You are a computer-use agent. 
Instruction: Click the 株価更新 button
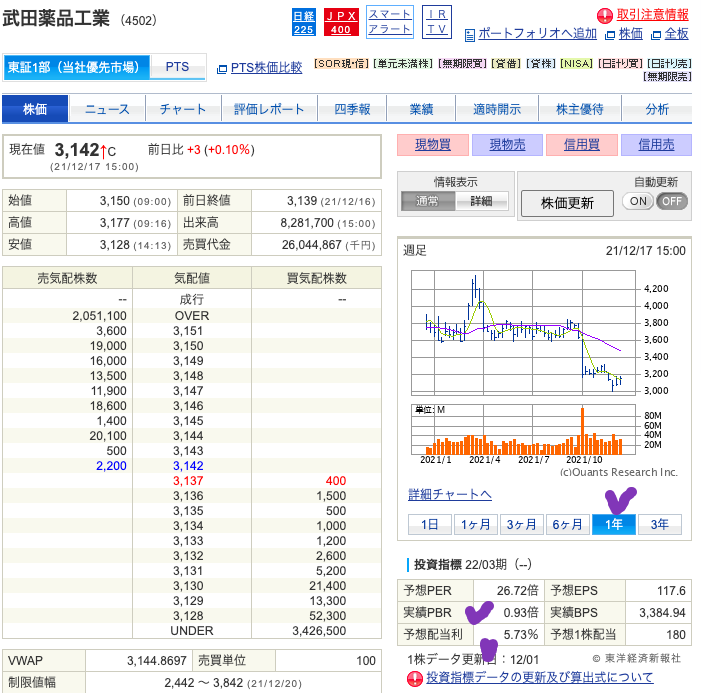(x=567, y=203)
